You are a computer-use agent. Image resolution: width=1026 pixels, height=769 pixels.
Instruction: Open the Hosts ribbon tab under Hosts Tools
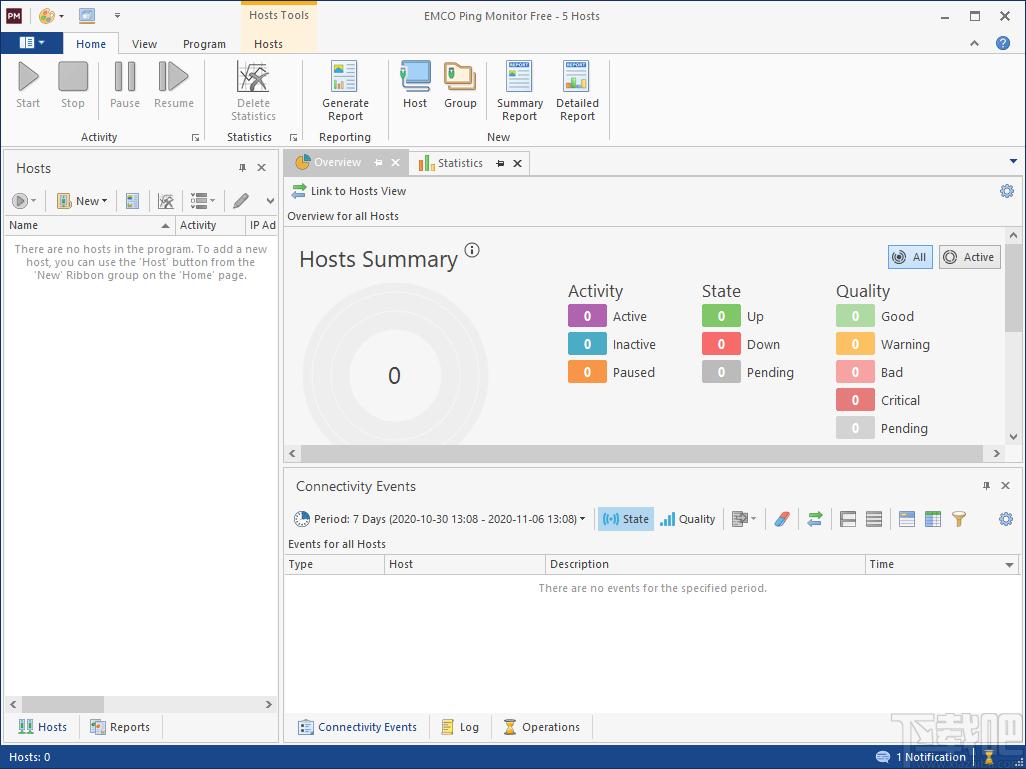[x=268, y=44]
